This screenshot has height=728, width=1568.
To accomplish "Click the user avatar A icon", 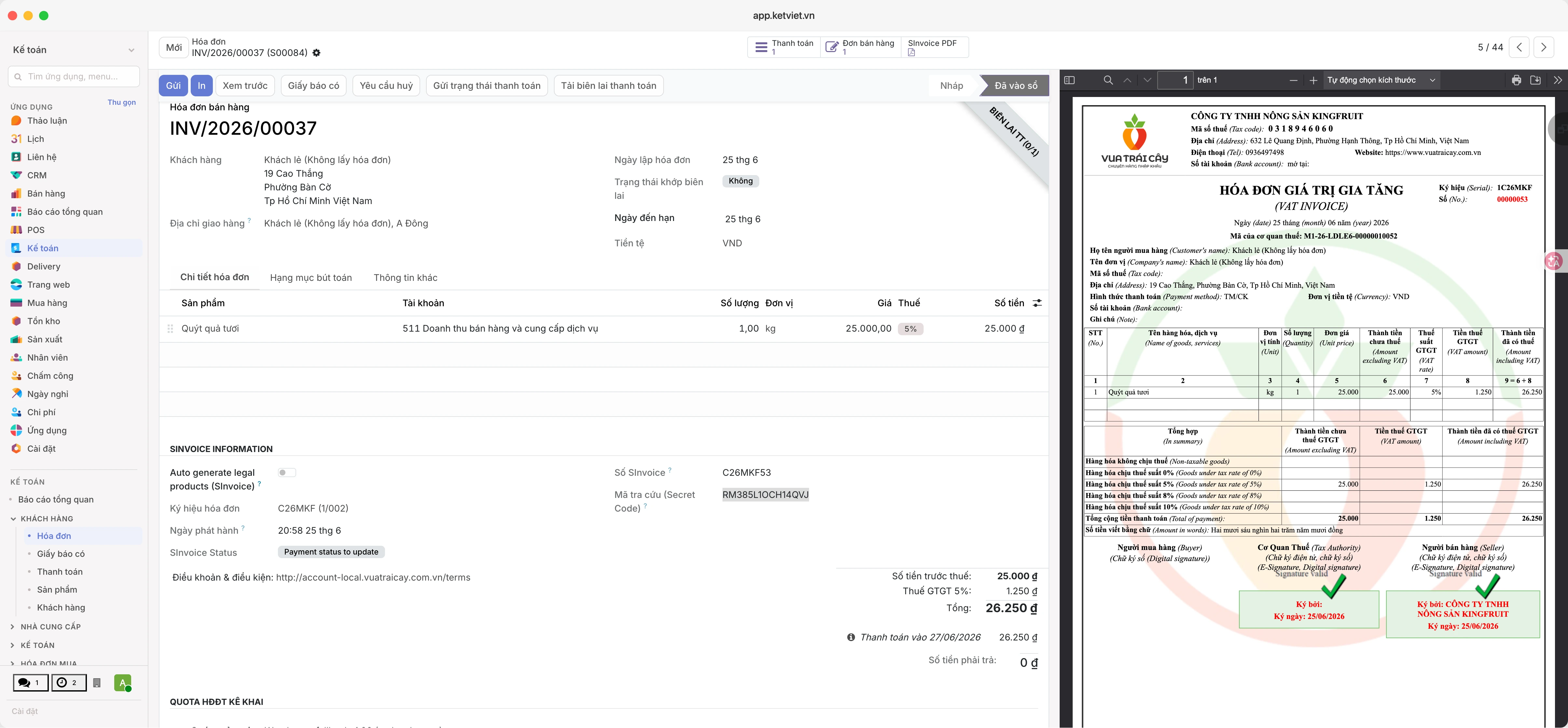I will click(x=122, y=683).
